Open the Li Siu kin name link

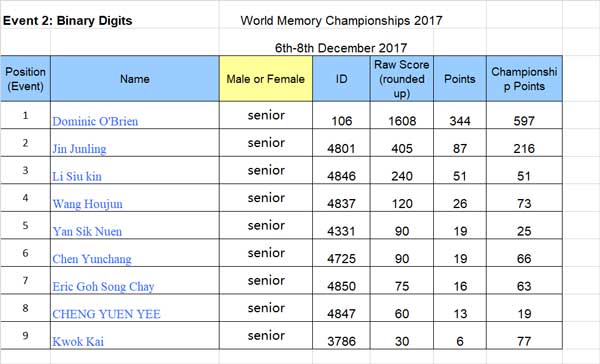point(77,176)
